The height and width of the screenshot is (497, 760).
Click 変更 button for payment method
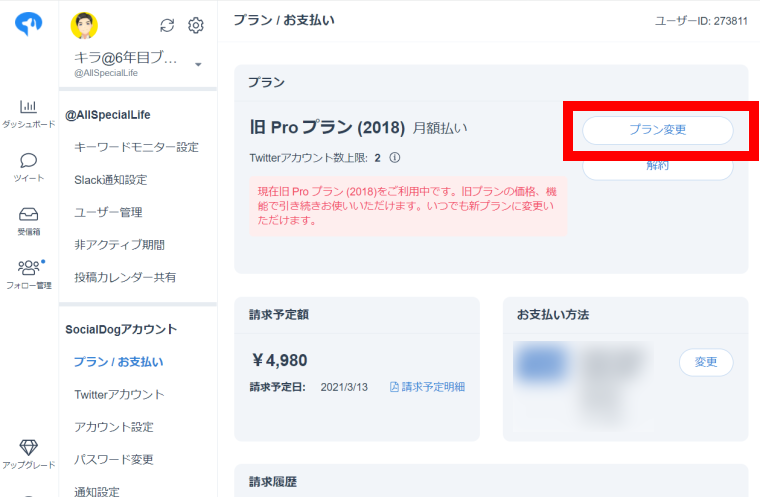pyautogui.click(x=705, y=362)
